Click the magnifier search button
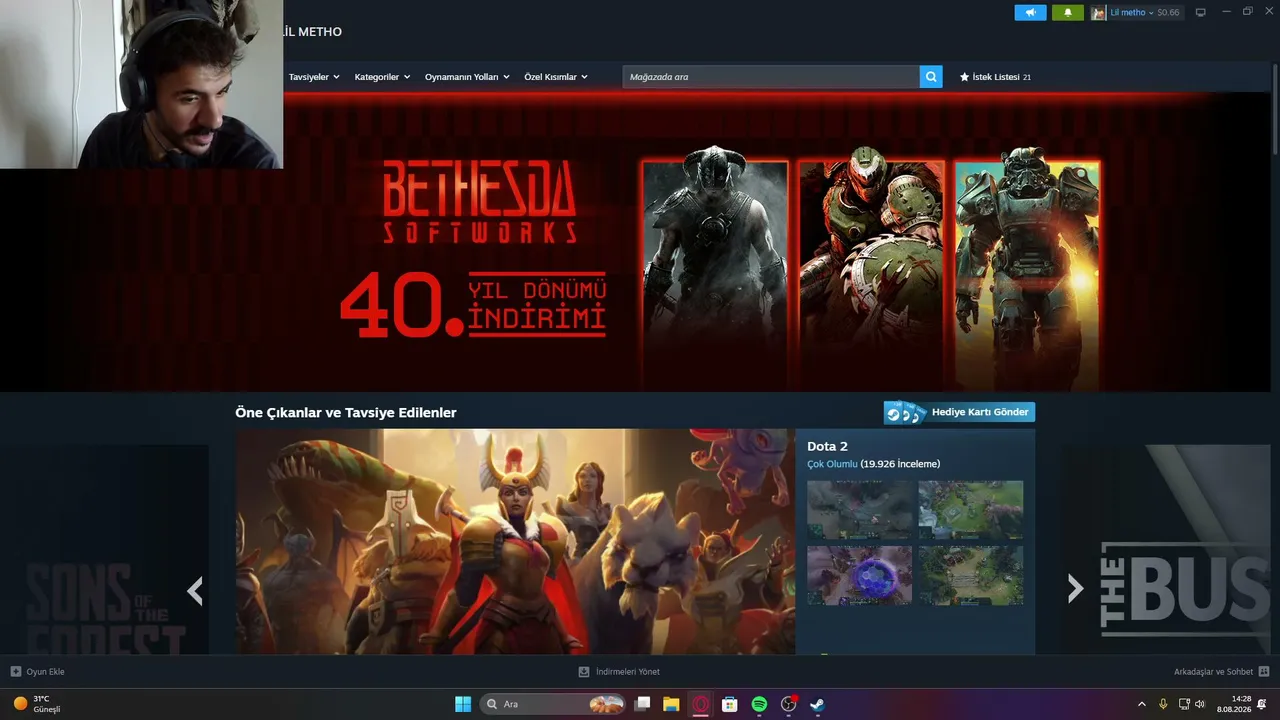The width and height of the screenshot is (1280, 720). 931,77
